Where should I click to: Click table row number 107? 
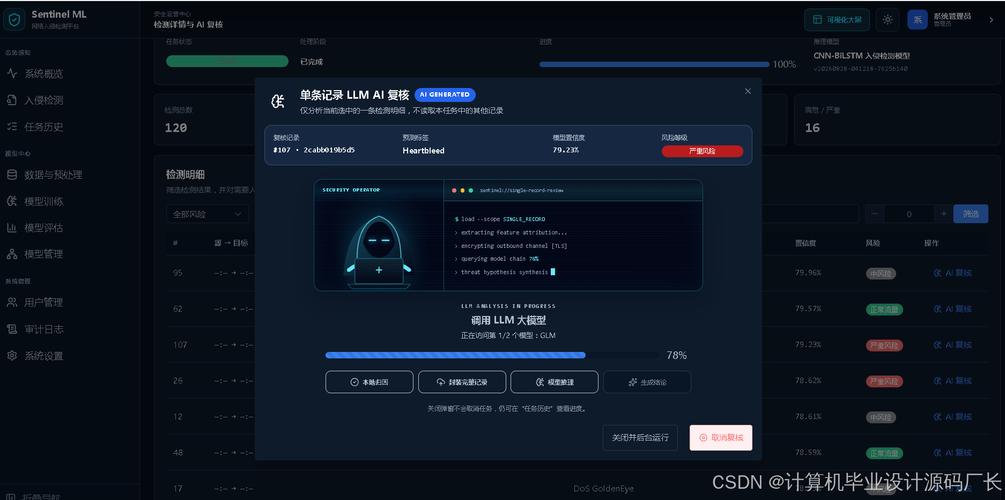click(x=180, y=345)
